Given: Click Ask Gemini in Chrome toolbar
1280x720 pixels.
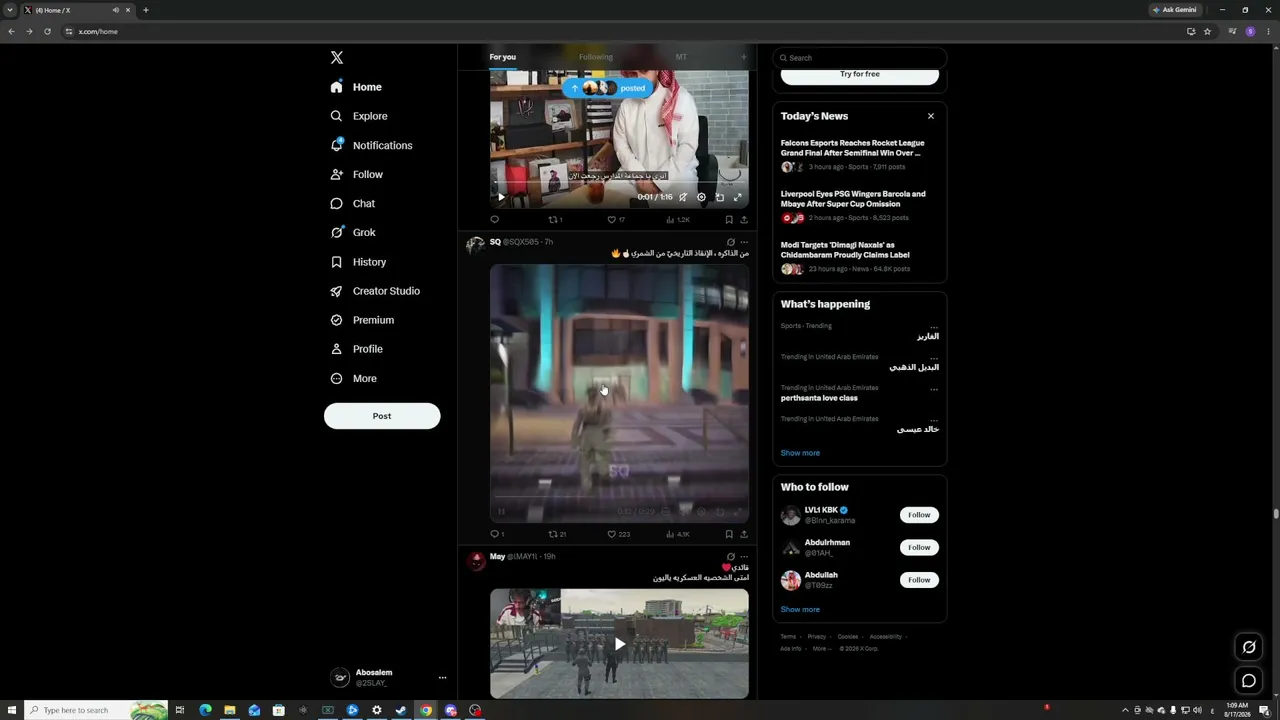Looking at the screenshot, I should pyautogui.click(x=1175, y=10).
